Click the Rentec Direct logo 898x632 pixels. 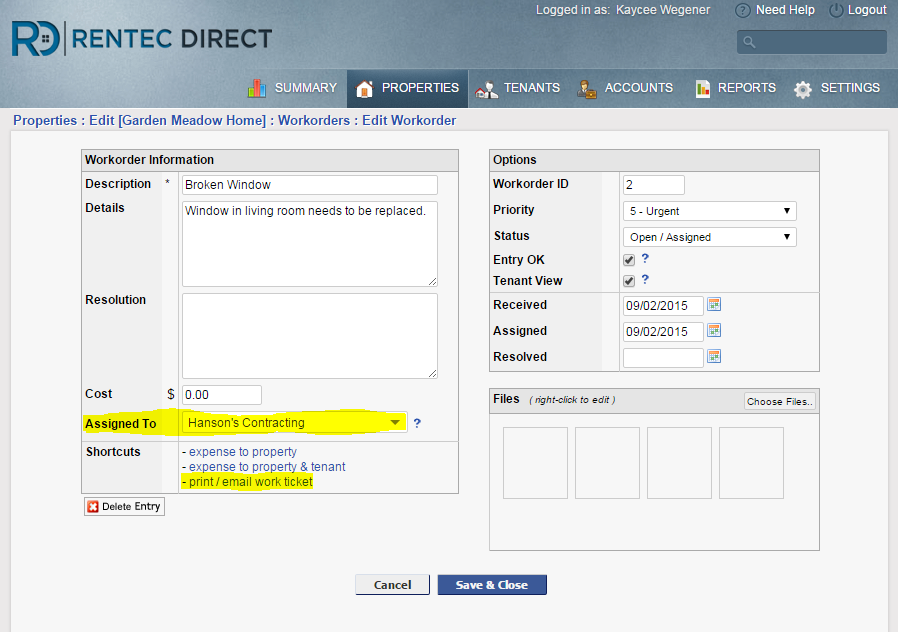coord(142,40)
